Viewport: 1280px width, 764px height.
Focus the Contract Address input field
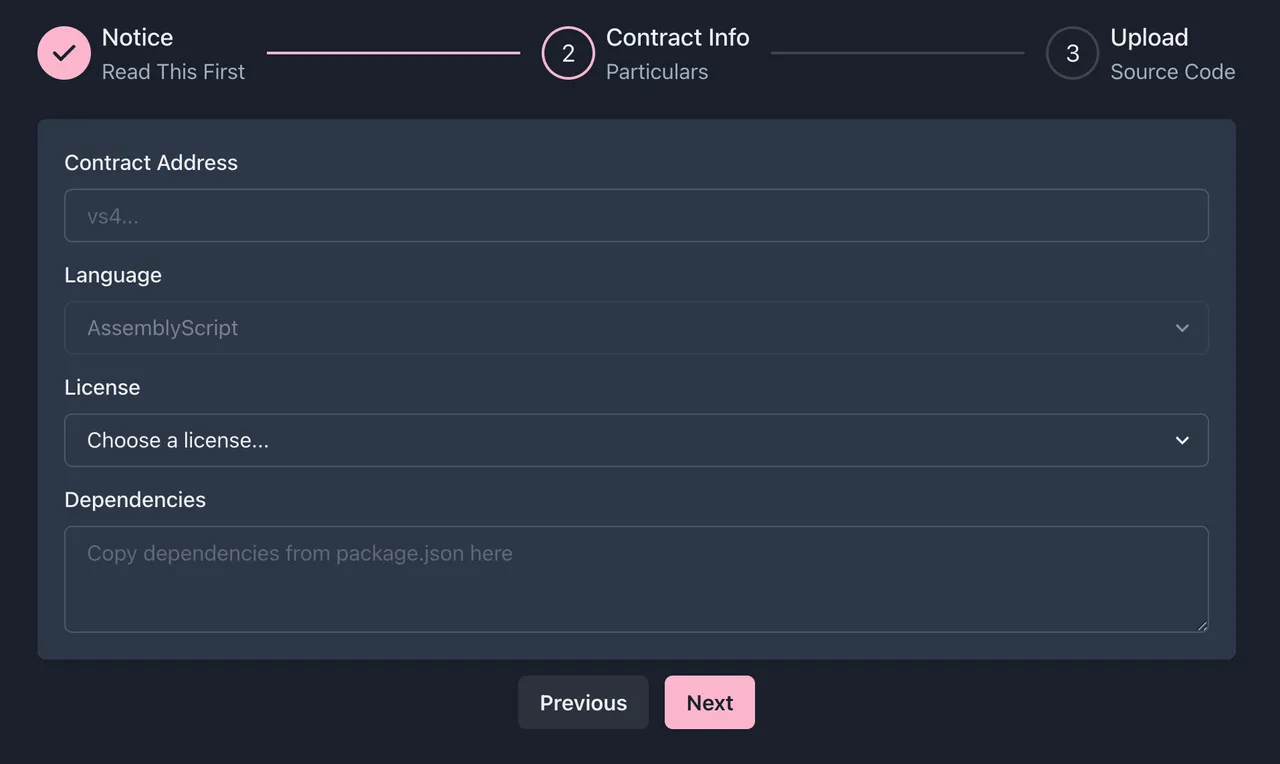pyautogui.click(x=636, y=215)
